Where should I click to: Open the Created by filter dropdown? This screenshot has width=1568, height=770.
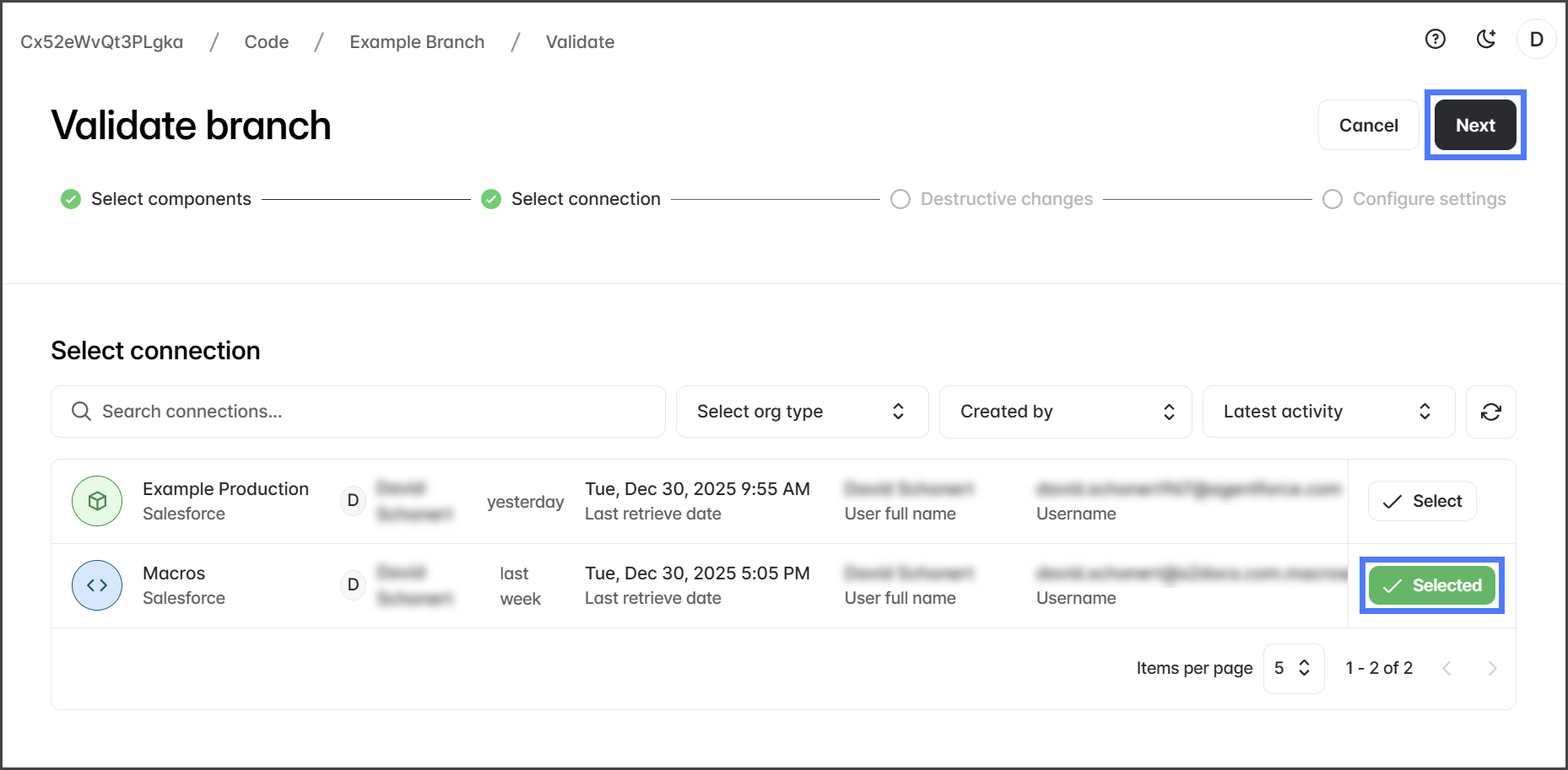click(1065, 412)
